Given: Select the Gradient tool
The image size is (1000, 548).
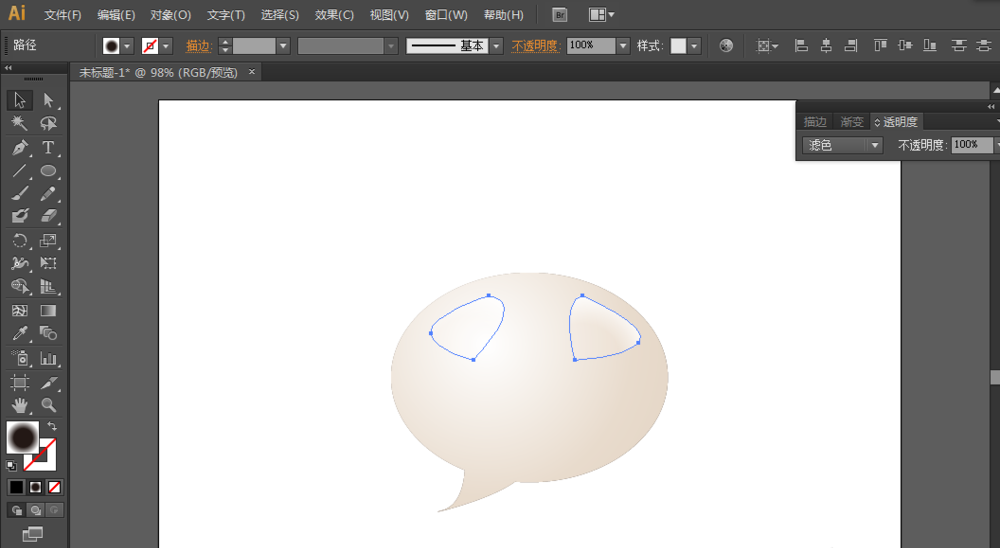Looking at the screenshot, I should click(48, 311).
